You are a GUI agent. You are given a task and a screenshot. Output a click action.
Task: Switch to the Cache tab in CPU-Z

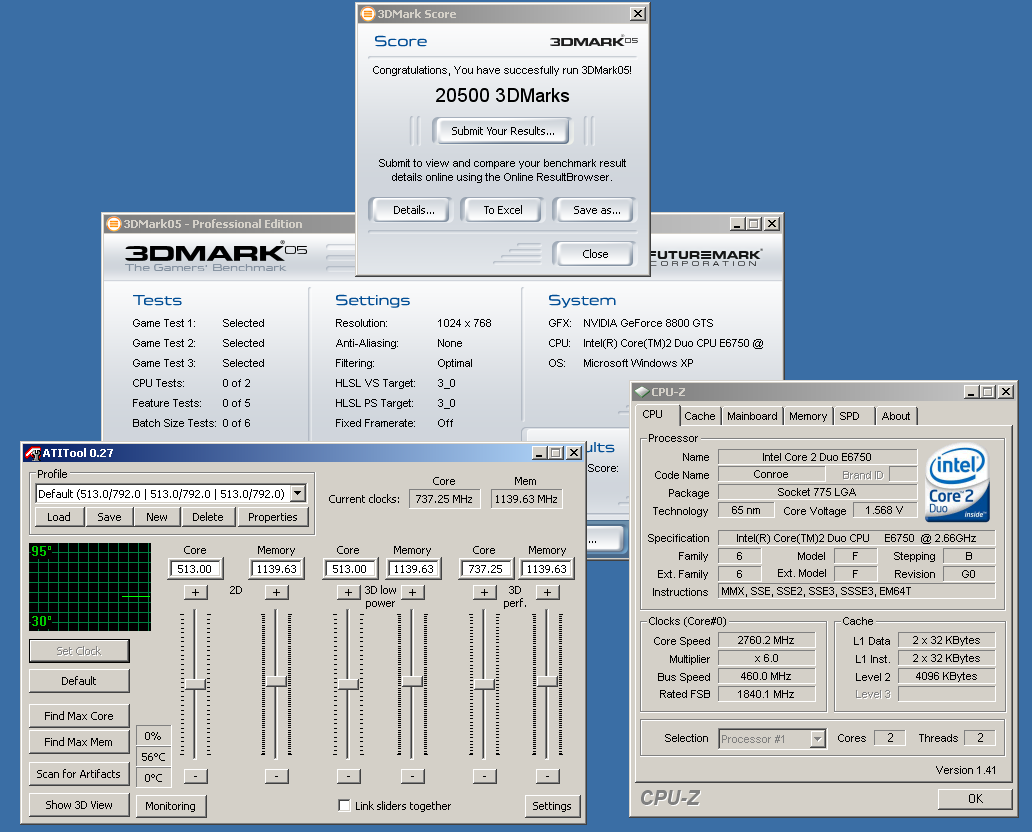pyautogui.click(x=699, y=416)
